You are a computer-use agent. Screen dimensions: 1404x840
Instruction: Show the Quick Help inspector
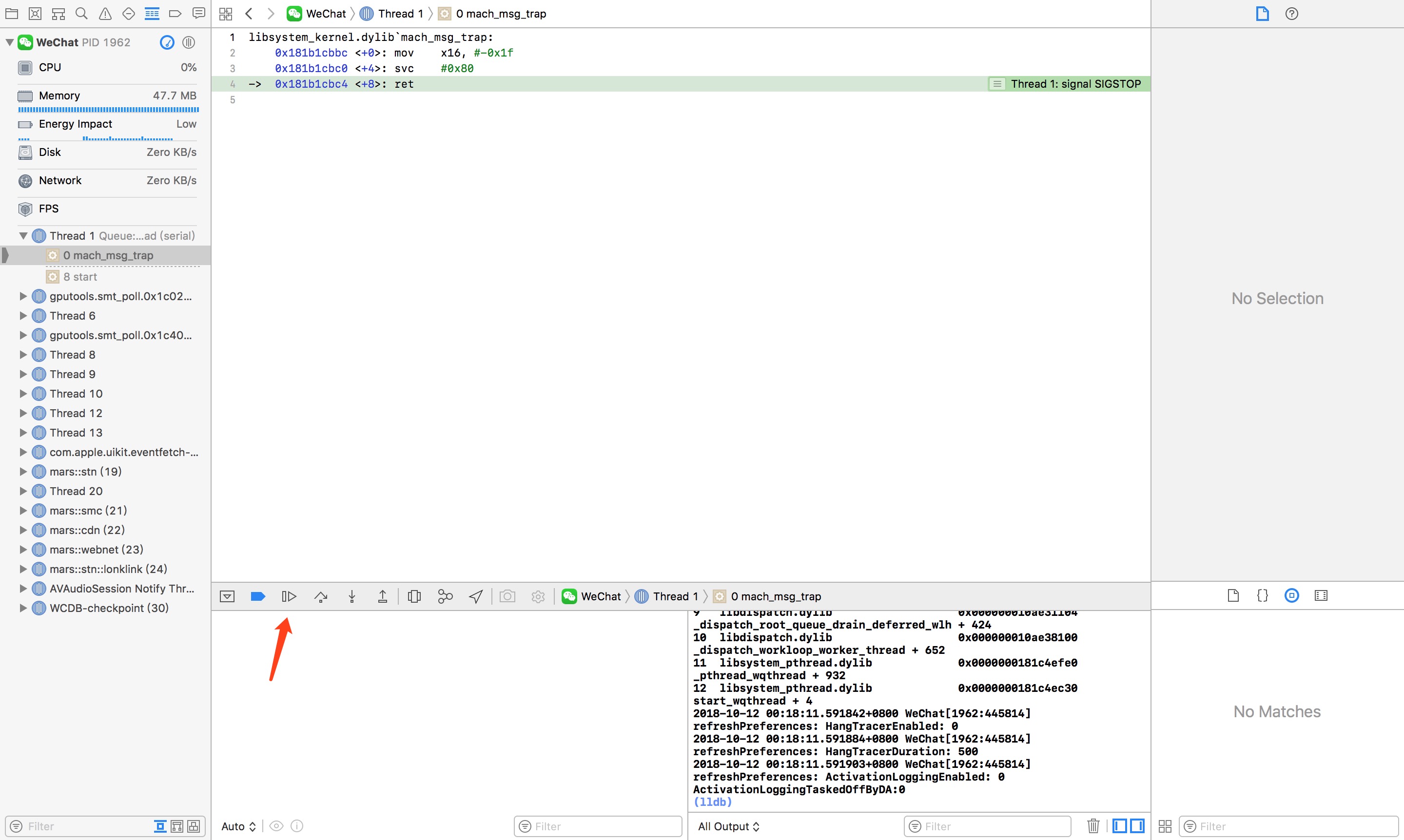tap(1292, 14)
